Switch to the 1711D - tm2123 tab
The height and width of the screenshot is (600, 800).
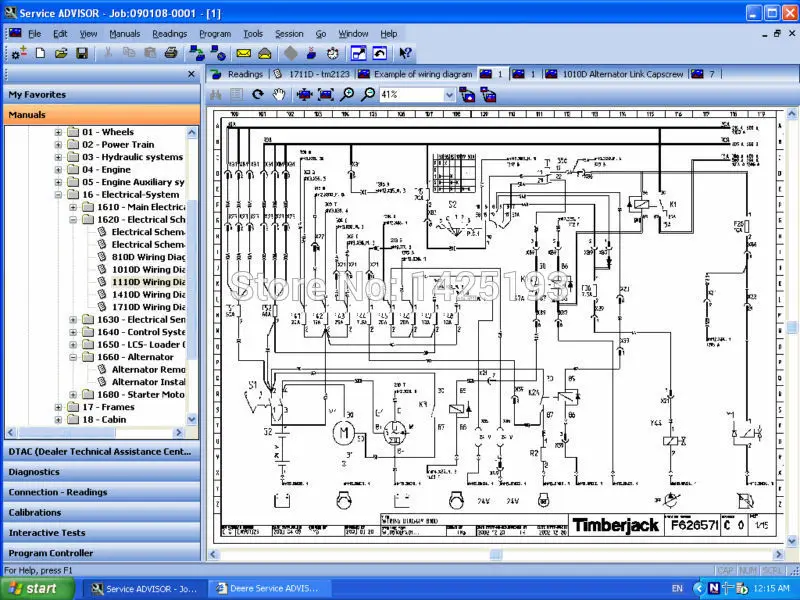[x=312, y=74]
